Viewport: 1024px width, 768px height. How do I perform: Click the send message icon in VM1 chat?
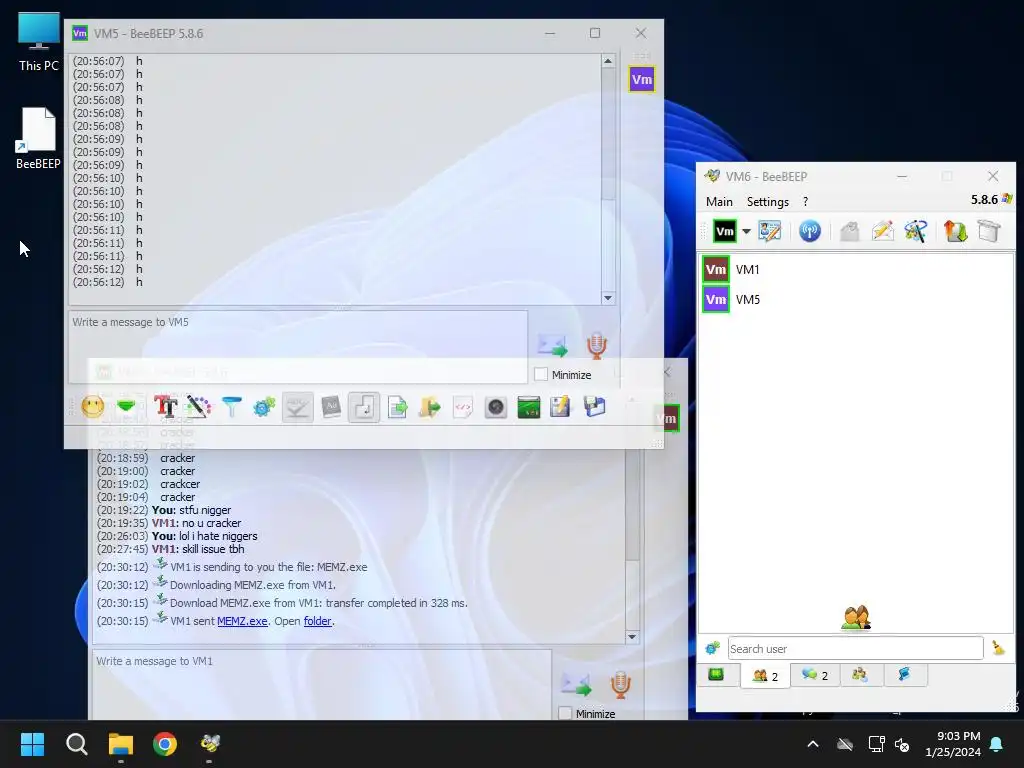577,684
